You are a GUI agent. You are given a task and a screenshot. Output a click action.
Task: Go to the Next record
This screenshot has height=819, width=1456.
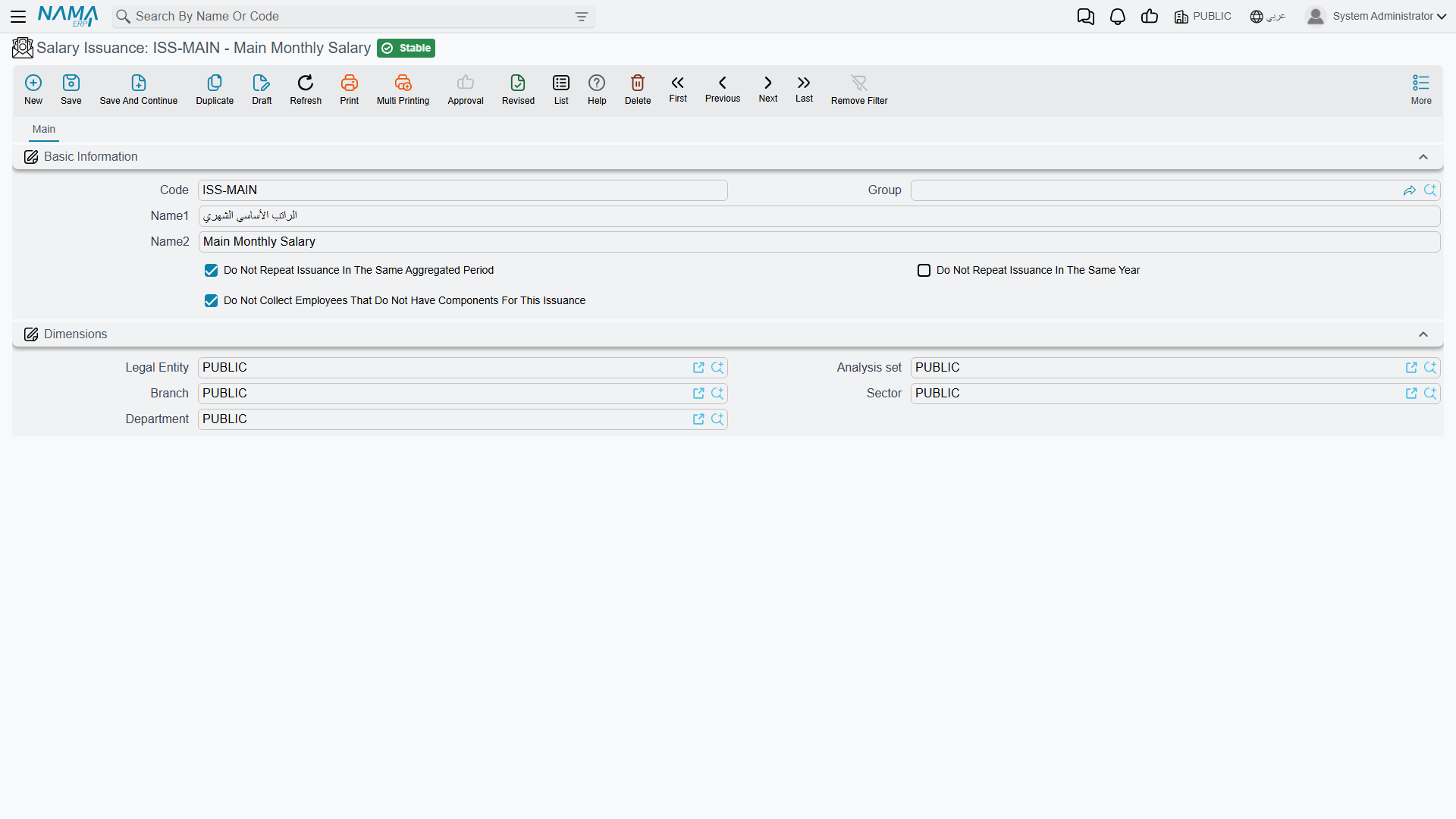pyautogui.click(x=768, y=89)
